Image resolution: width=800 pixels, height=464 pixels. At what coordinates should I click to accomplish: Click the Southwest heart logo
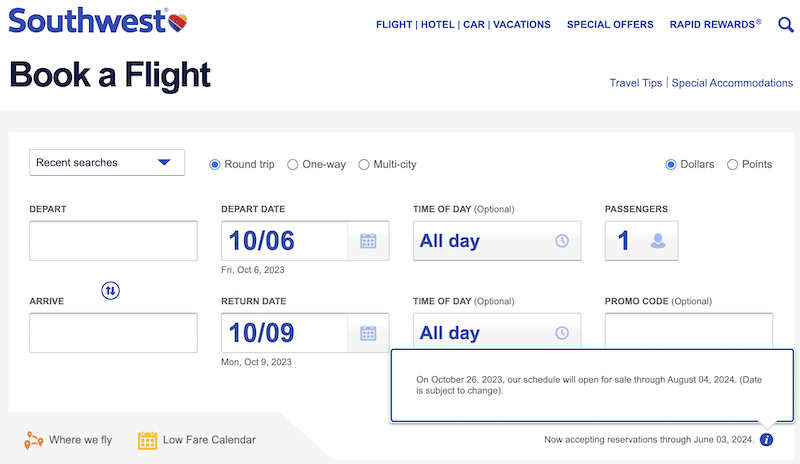178,23
